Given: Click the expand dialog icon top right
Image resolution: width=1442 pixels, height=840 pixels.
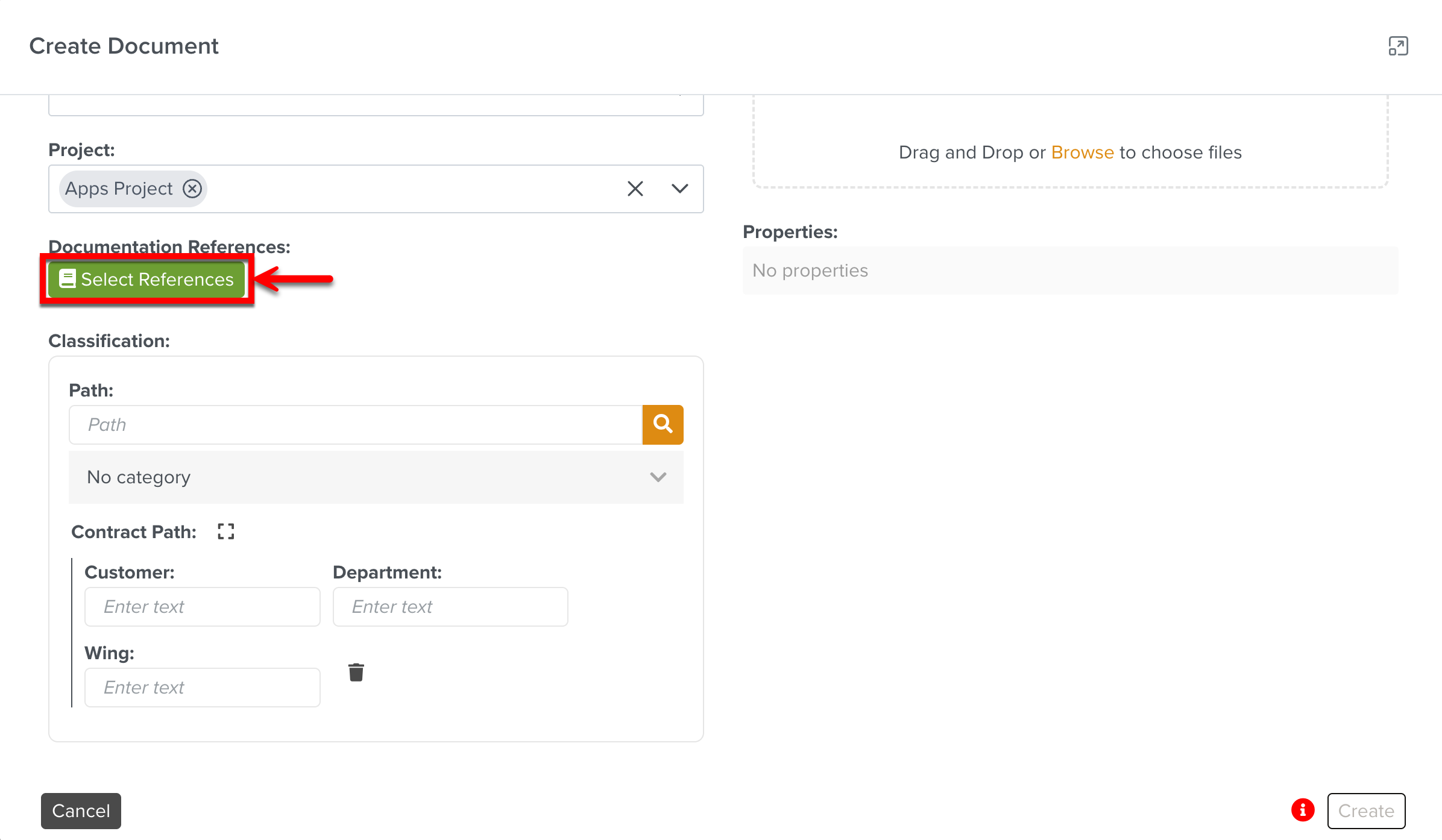Looking at the screenshot, I should pyautogui.click(x=1398, y=46).
